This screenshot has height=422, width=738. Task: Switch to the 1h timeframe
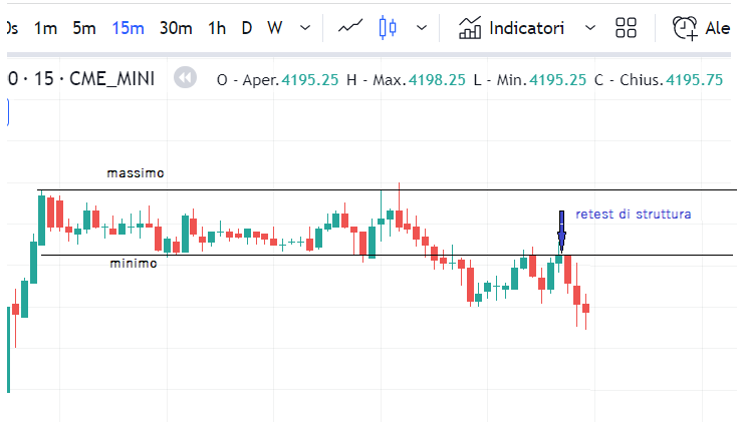pos(217,28)
